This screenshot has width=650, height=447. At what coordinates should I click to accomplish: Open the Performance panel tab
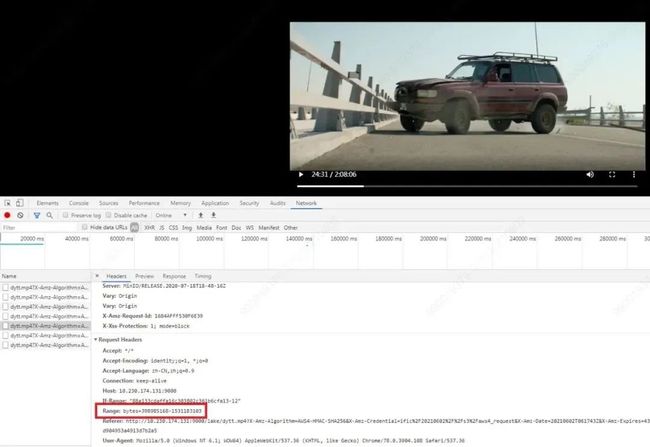(144, 203)
